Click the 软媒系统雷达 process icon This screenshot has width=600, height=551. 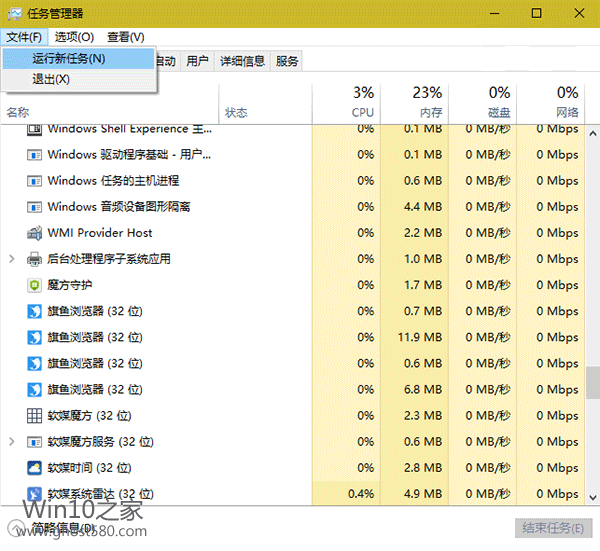click(34, 494)
